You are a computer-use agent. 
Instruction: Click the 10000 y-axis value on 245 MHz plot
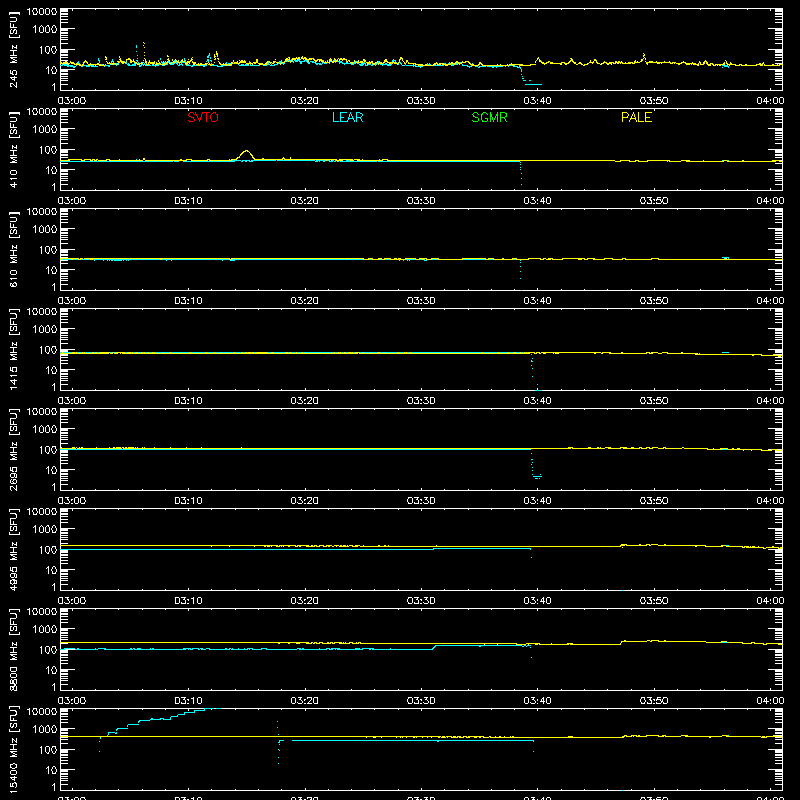click(42, 12)
